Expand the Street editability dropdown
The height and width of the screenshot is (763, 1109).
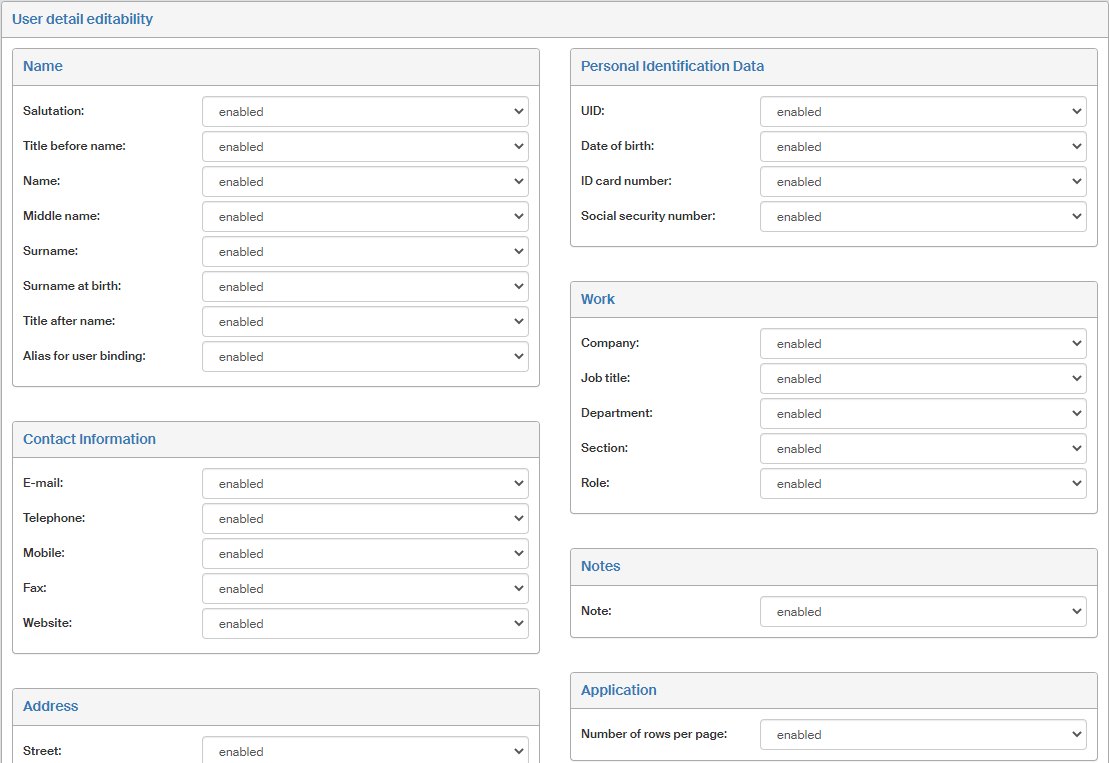pos(365,751)
